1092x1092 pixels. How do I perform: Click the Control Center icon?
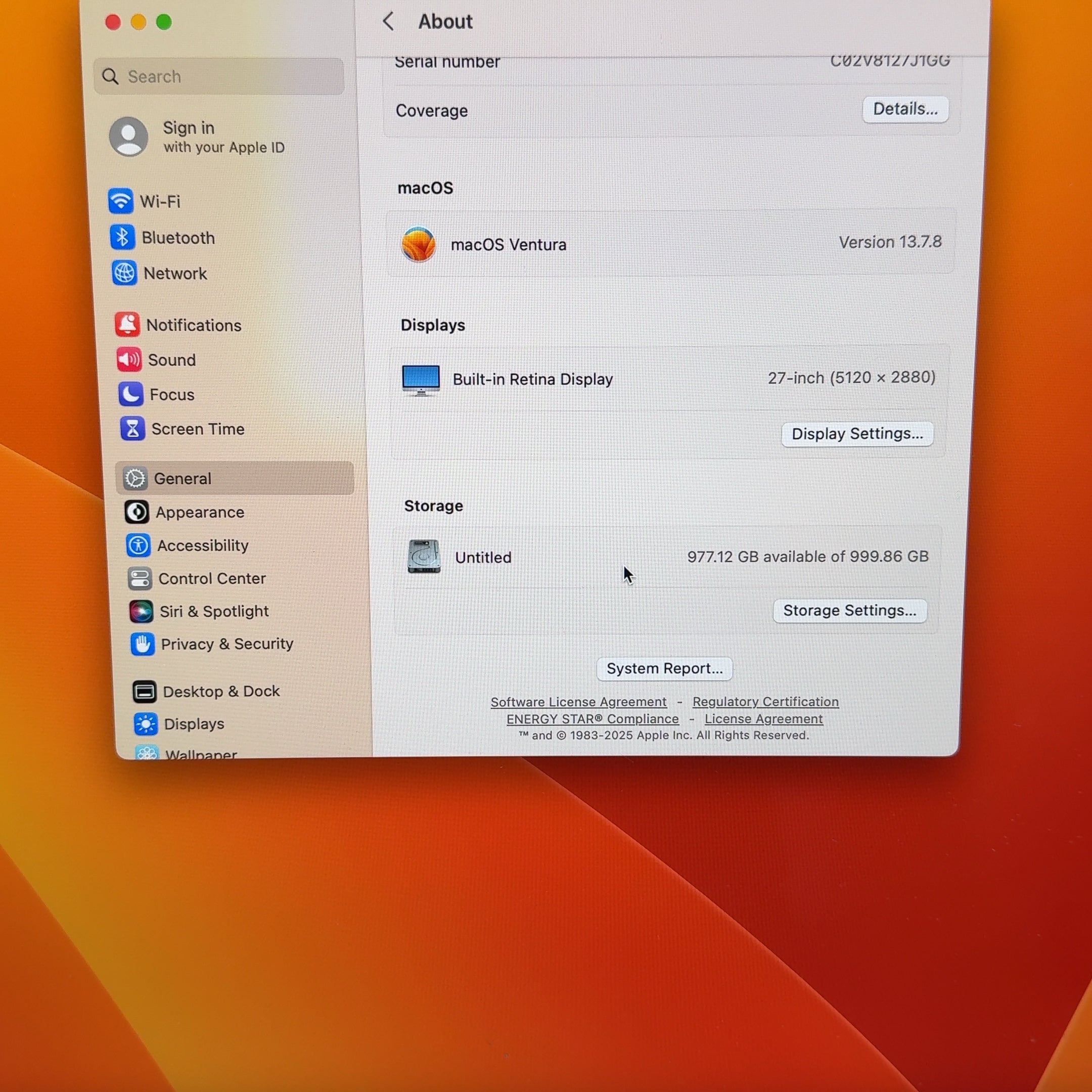pos(140,578)
